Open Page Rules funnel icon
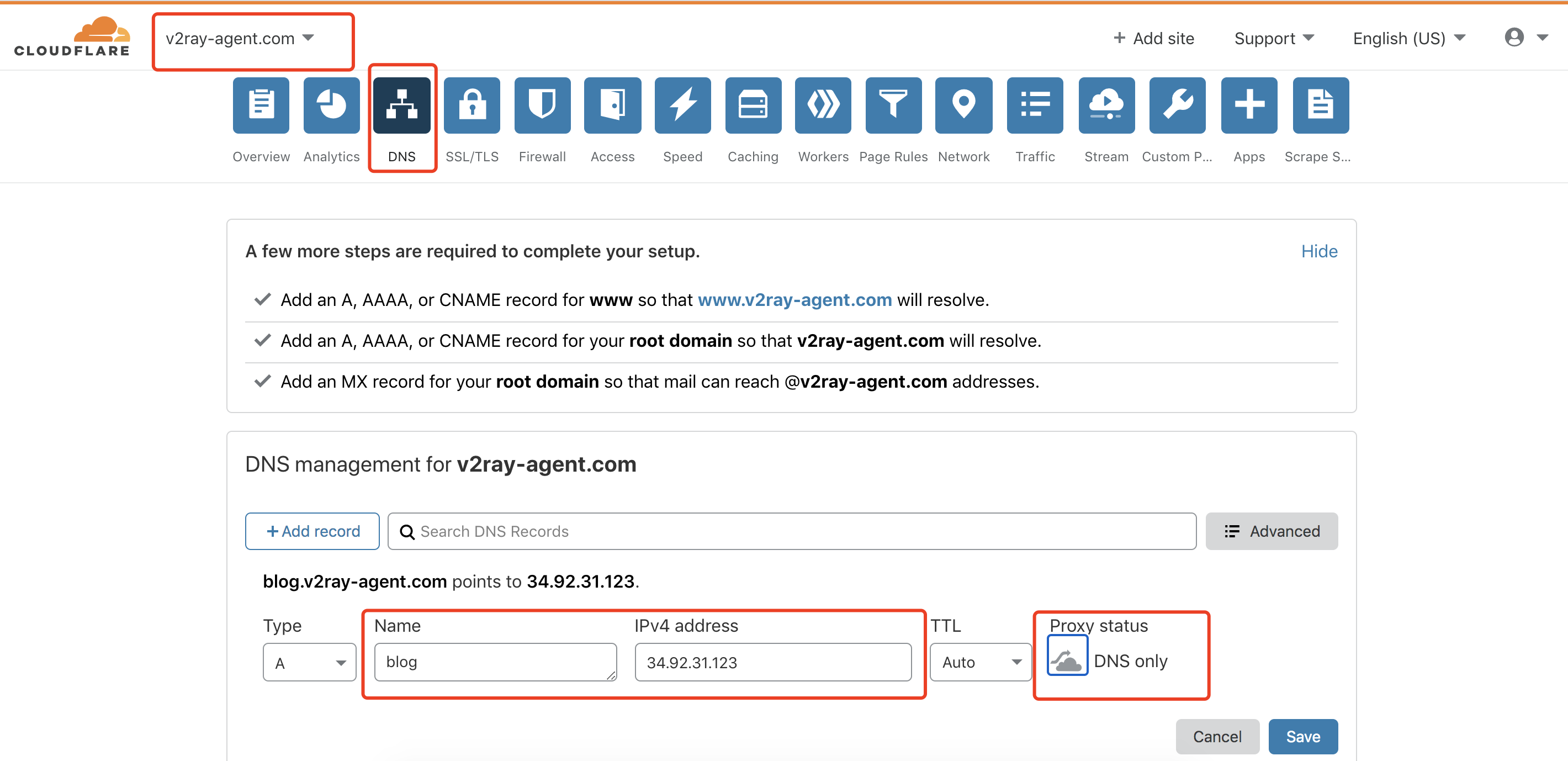The image size is (1568, 761). click(893, 105)
